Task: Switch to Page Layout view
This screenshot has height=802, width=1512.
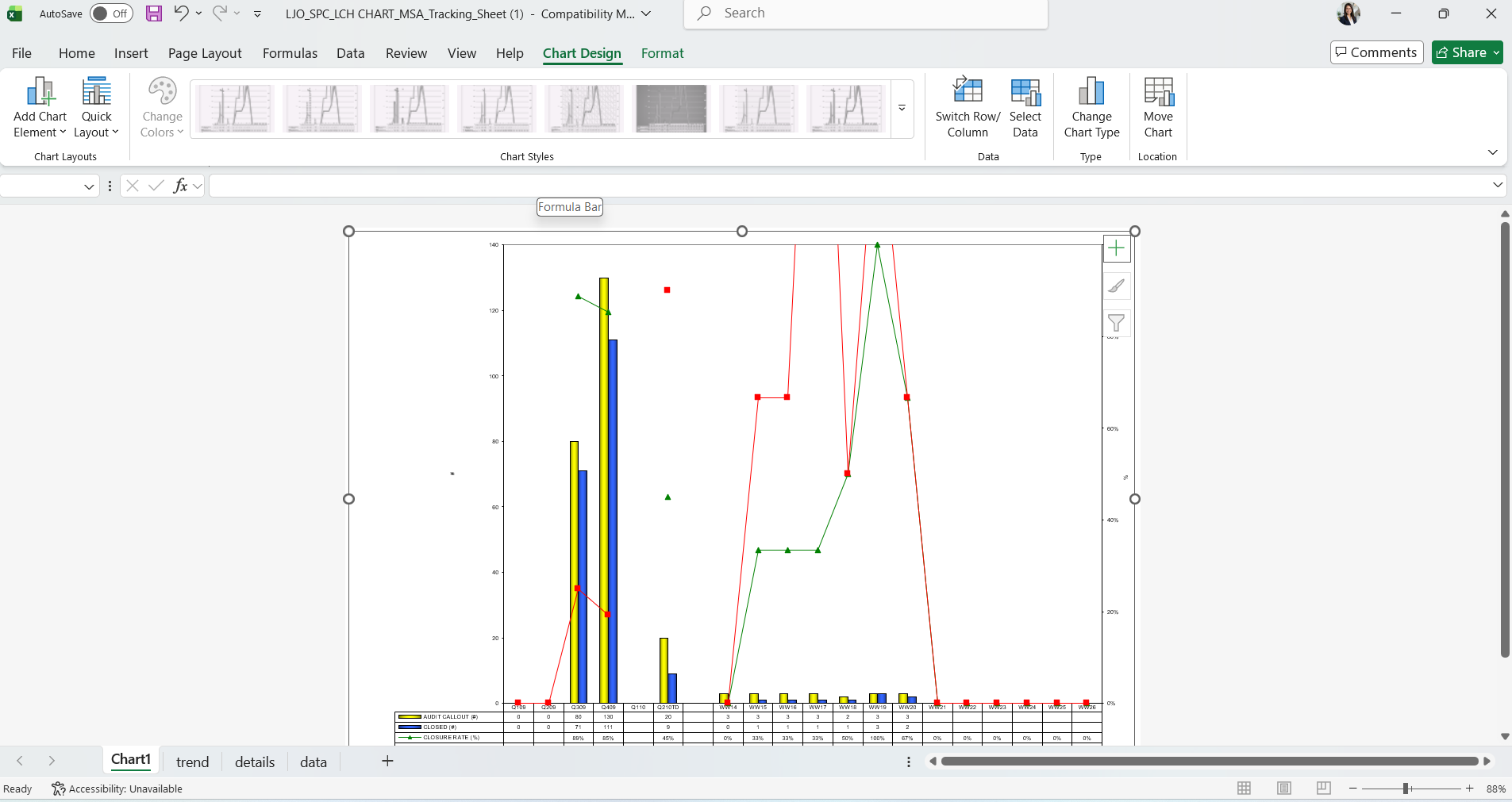Action: point(1283,788)
